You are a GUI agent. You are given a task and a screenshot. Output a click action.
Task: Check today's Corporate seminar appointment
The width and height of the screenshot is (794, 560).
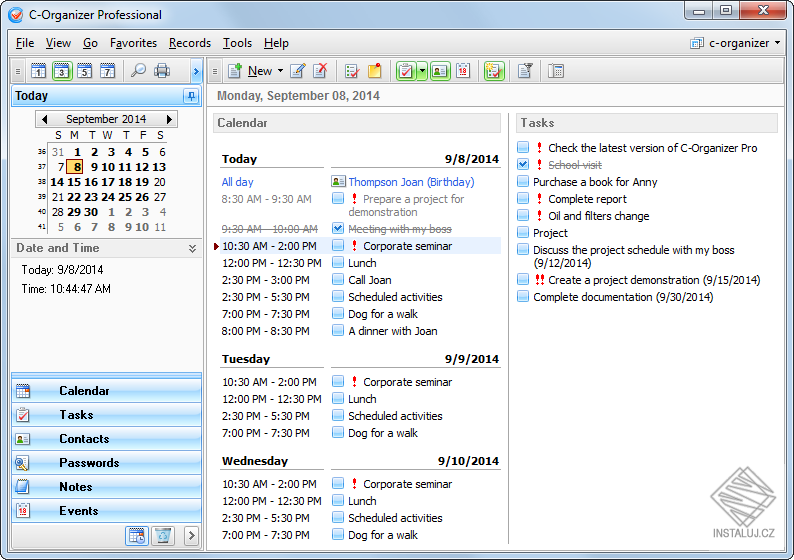point(338,246)
